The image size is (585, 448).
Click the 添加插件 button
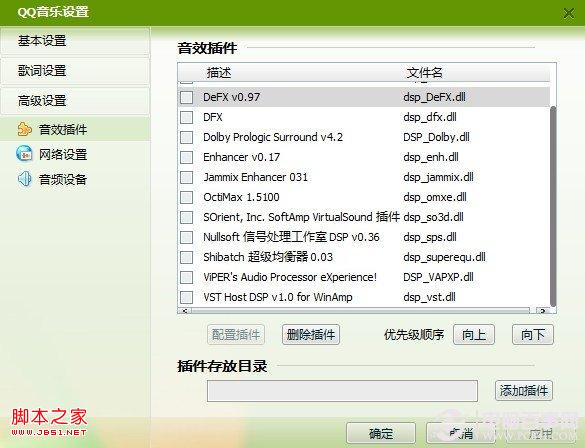(524, 391)
